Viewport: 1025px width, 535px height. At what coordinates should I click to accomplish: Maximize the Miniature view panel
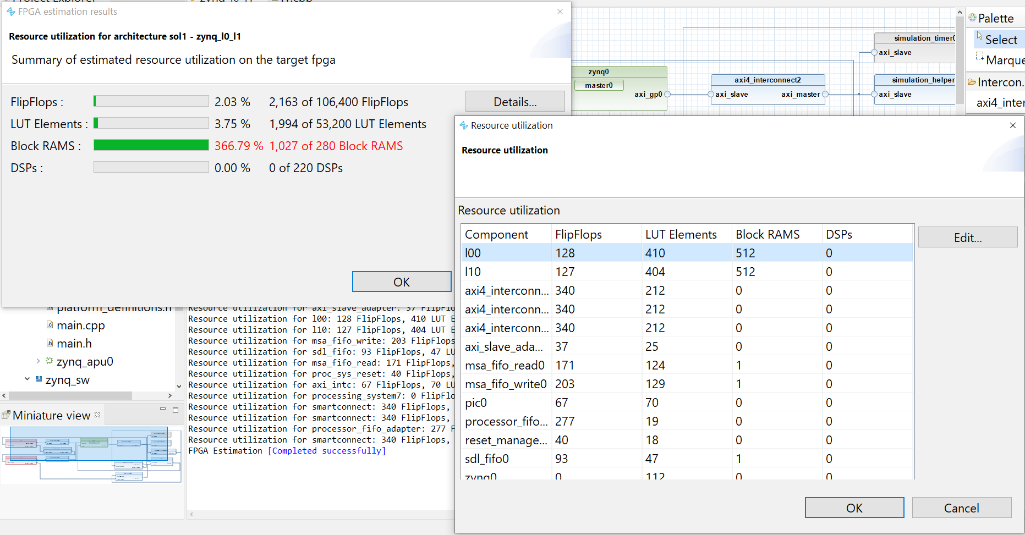point(175,409)
